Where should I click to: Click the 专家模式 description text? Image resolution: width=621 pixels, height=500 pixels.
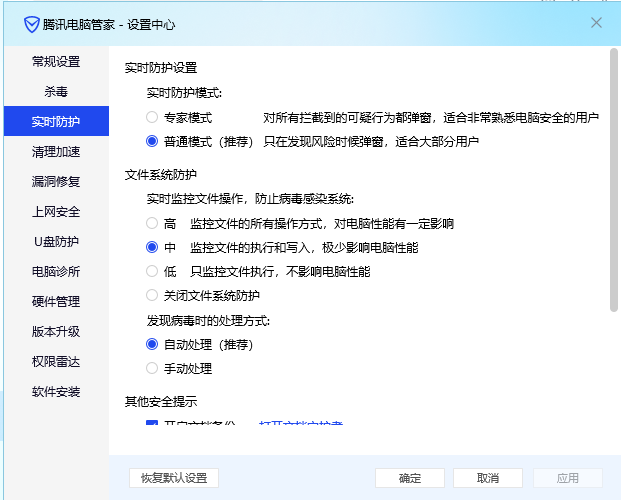click(x=431, y=118)
